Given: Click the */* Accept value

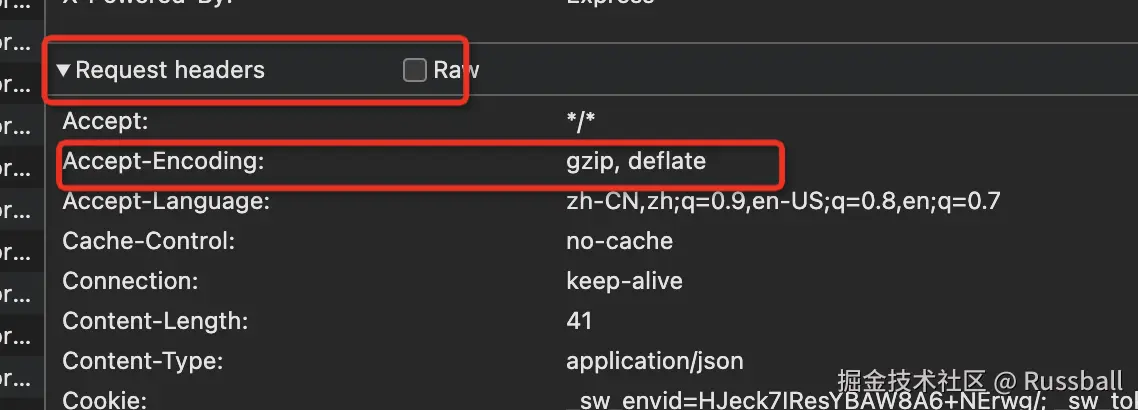Looking at the screenshot, I should 580,123.
